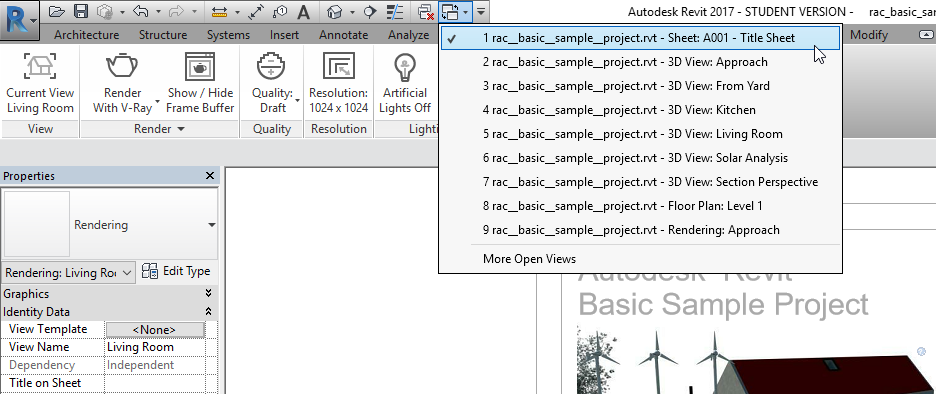Image resolution: width=936 pixels, height=394 pixels.
Task: Click the Open folder icon in quick access toolbar
Action: click(56, 11)
